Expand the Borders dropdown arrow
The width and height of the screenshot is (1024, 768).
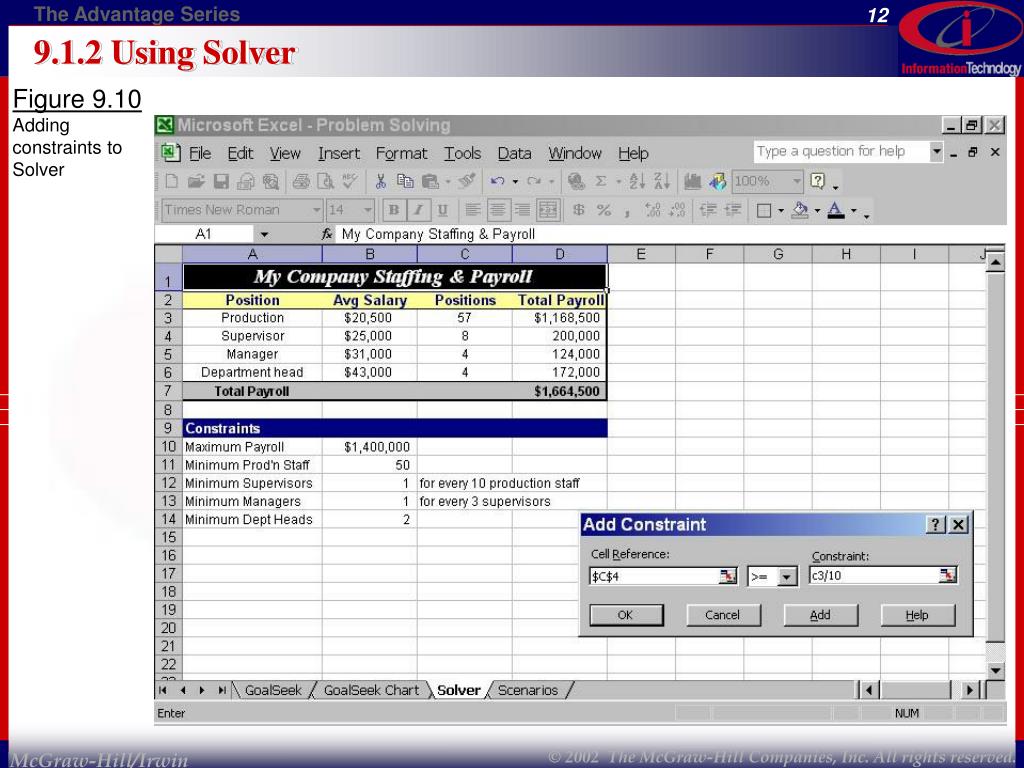pyautogui.click(x=780, y=211)
